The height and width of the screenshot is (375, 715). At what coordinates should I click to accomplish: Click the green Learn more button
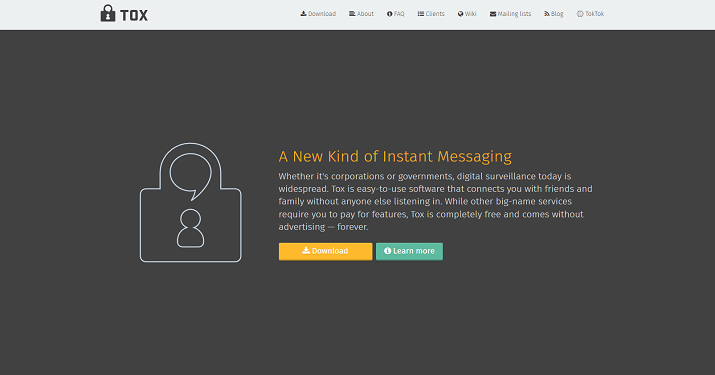(x=409, y=251)
